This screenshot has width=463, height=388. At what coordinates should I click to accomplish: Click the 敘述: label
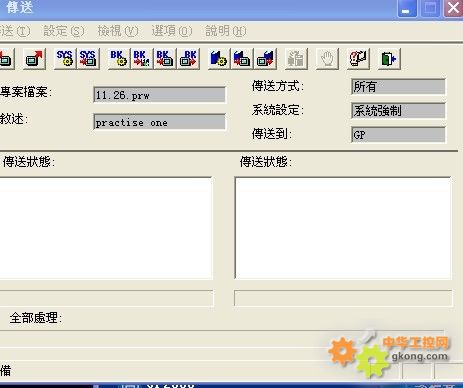pos(14,119)
